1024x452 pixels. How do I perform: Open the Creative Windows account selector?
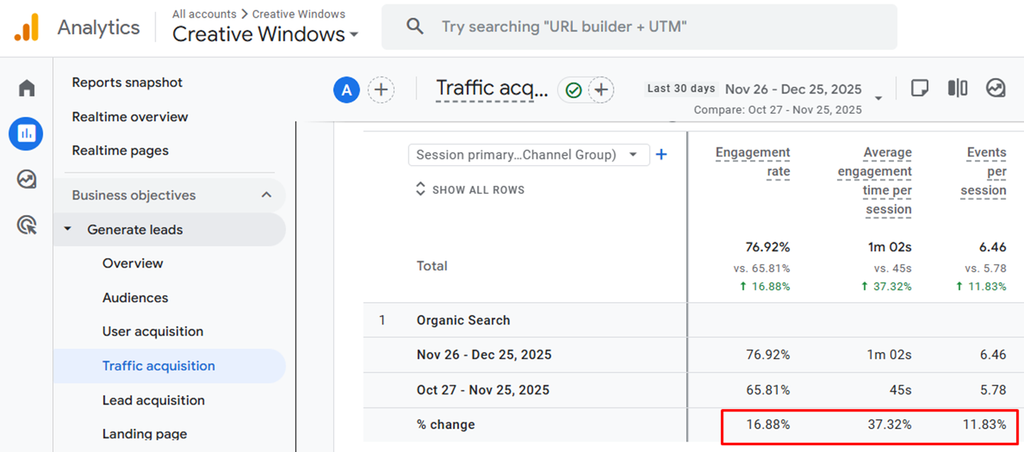tap(265, 35)
